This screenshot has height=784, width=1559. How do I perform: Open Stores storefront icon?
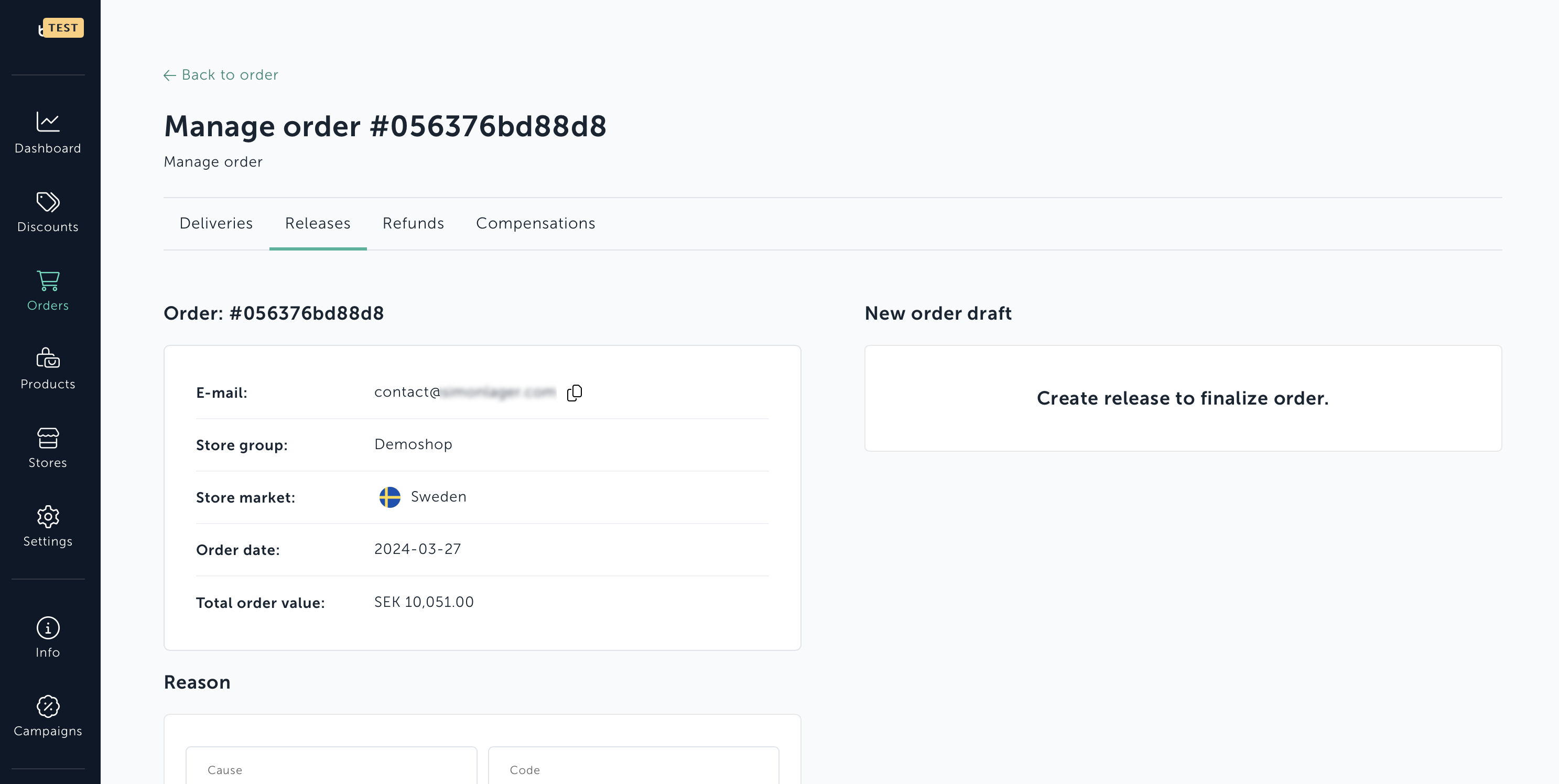click(48, 438)
